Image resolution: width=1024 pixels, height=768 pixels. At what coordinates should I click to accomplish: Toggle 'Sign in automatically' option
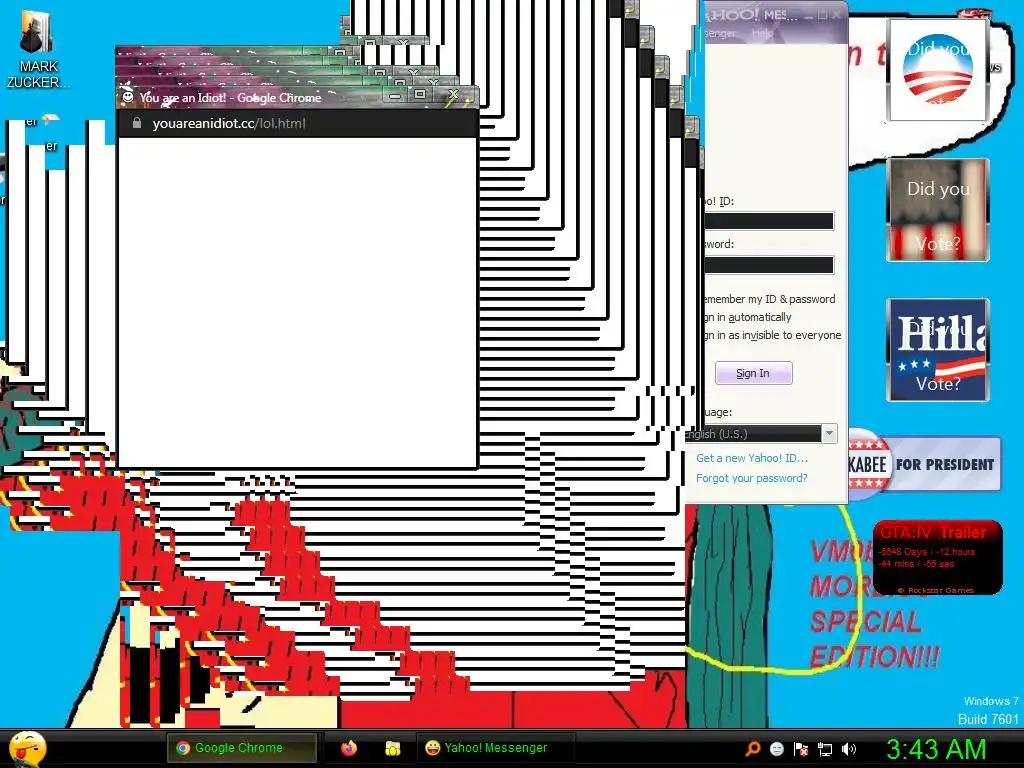[x=748, y=317]
